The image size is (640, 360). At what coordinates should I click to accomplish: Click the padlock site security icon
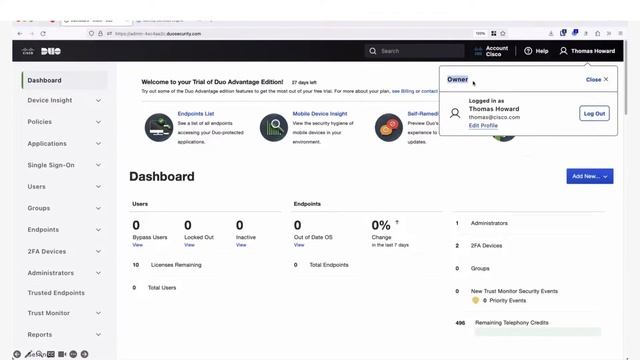click(100, 33)
